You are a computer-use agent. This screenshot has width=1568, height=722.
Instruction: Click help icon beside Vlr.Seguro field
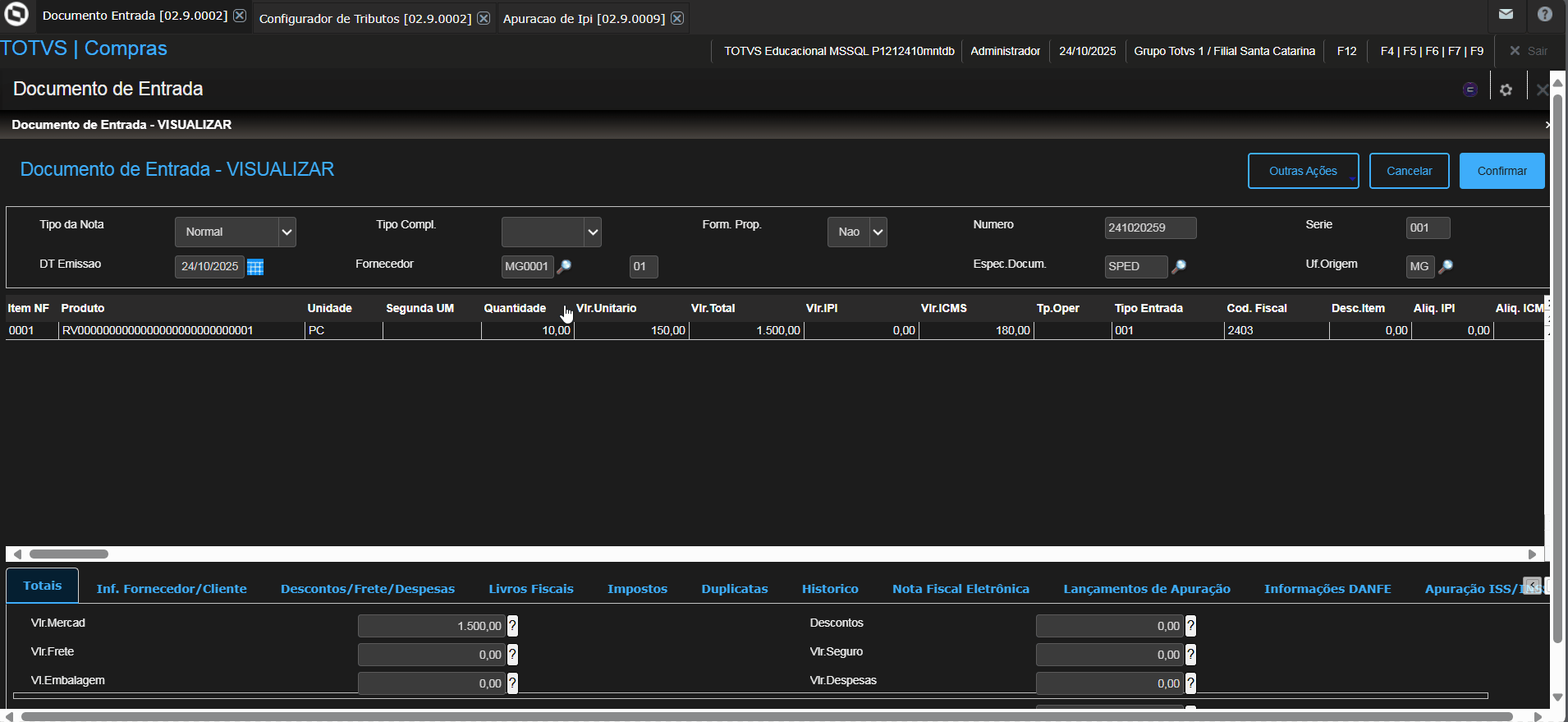[x=1190, y=655]
